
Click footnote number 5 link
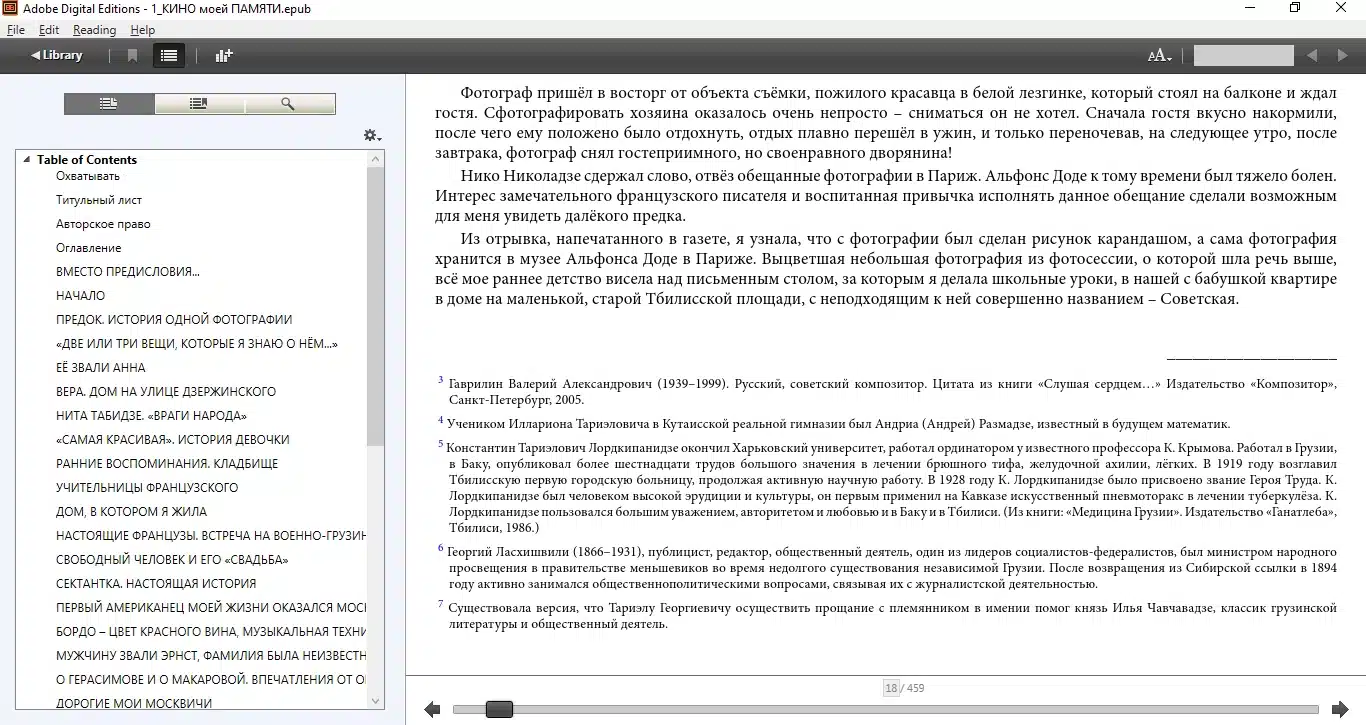coord(441,444)
